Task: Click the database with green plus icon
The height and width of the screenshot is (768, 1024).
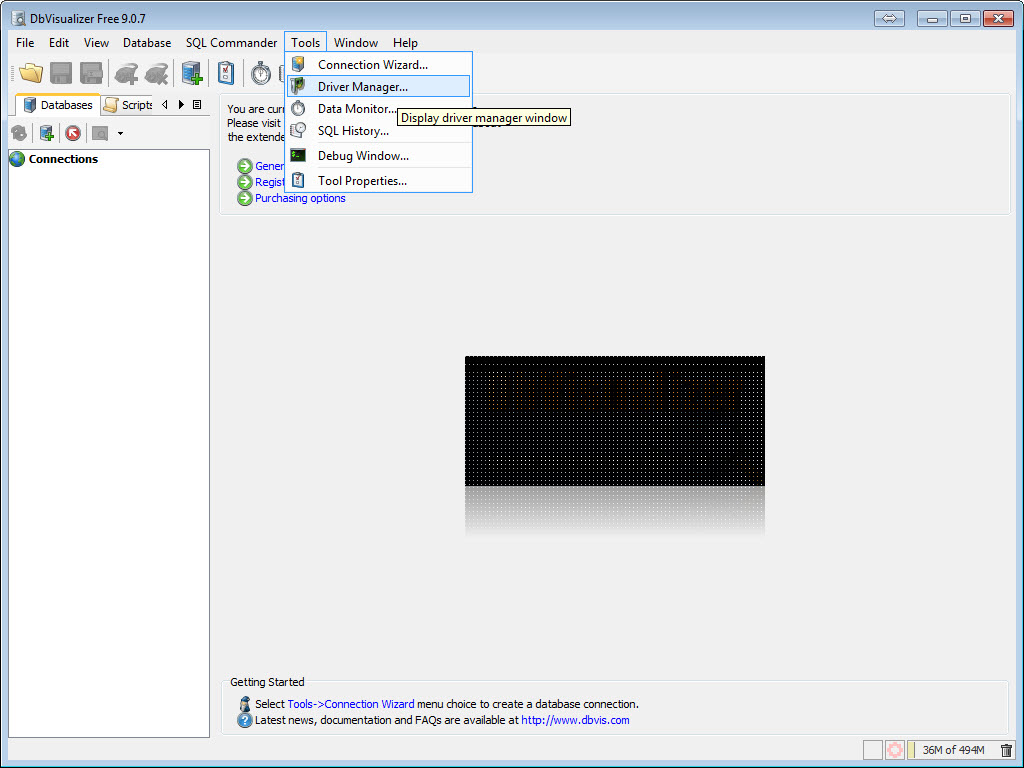Action: [46, 133]
